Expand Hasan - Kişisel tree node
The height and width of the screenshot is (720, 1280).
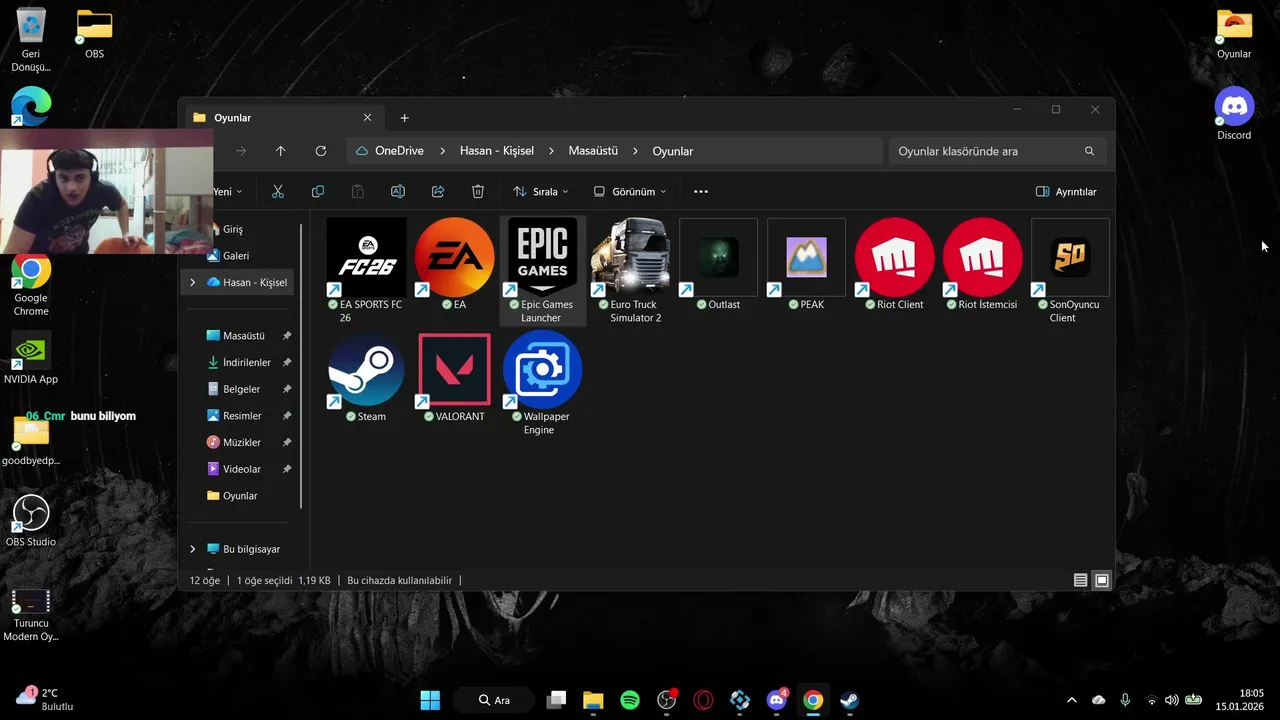click(x=192, y=282)
